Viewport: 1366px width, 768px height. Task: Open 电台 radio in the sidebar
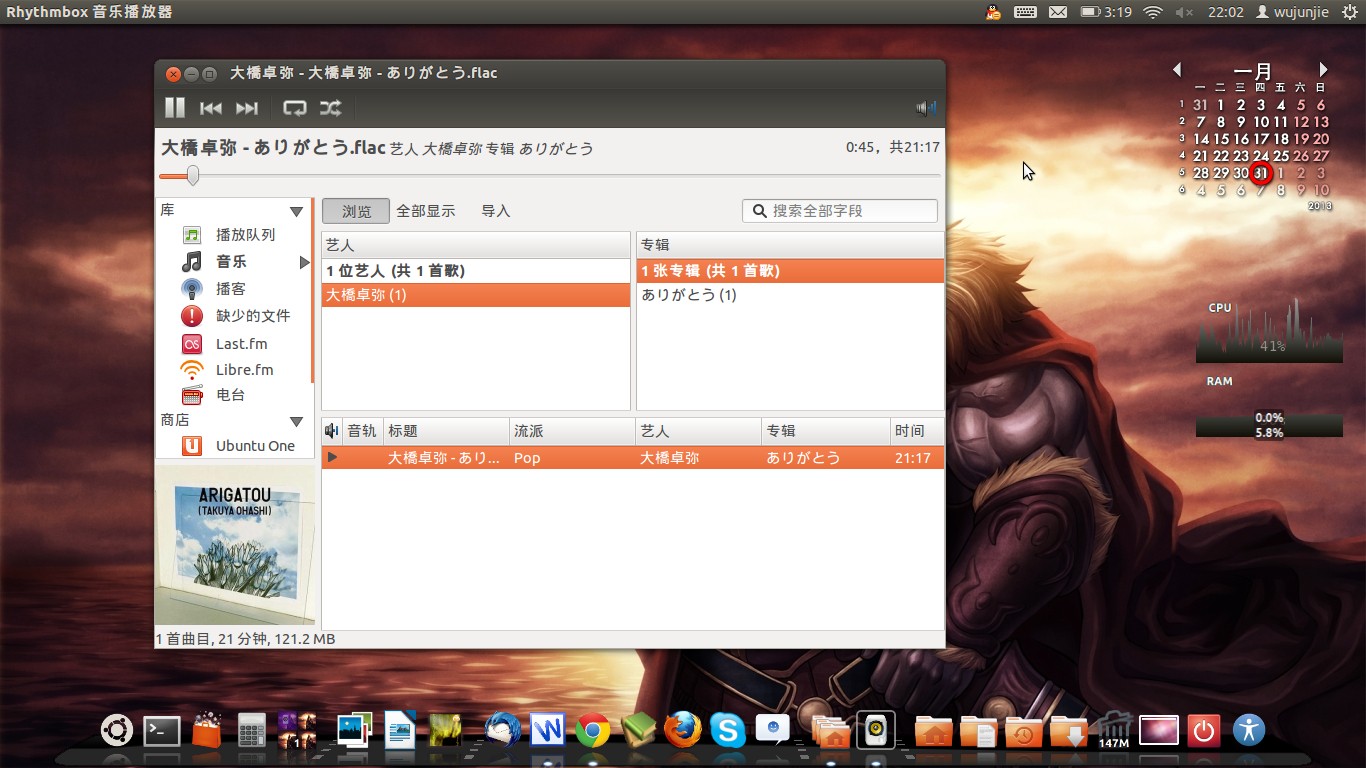point(230,395)
